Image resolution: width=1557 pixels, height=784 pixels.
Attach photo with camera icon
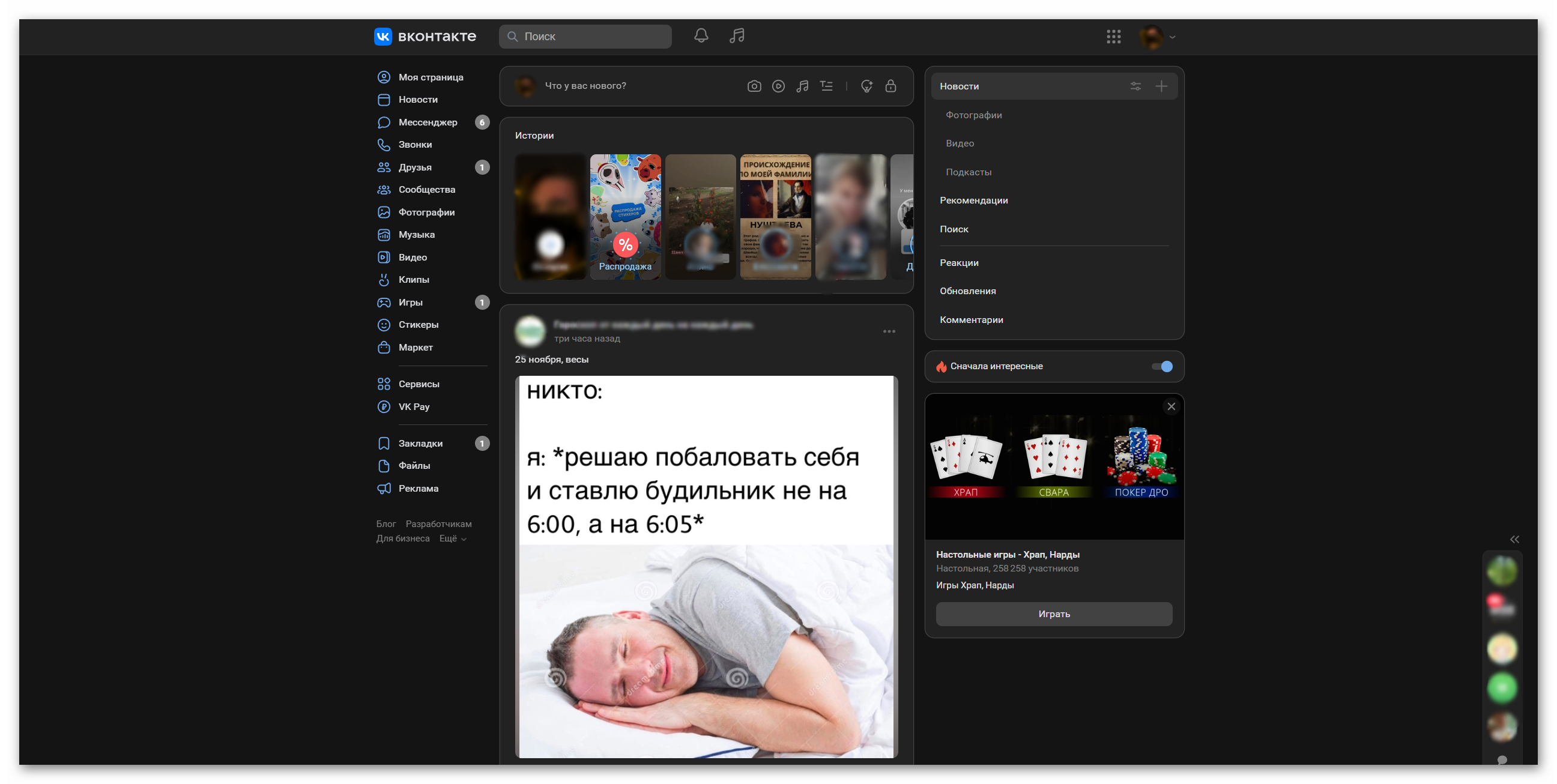coord(754,86)
